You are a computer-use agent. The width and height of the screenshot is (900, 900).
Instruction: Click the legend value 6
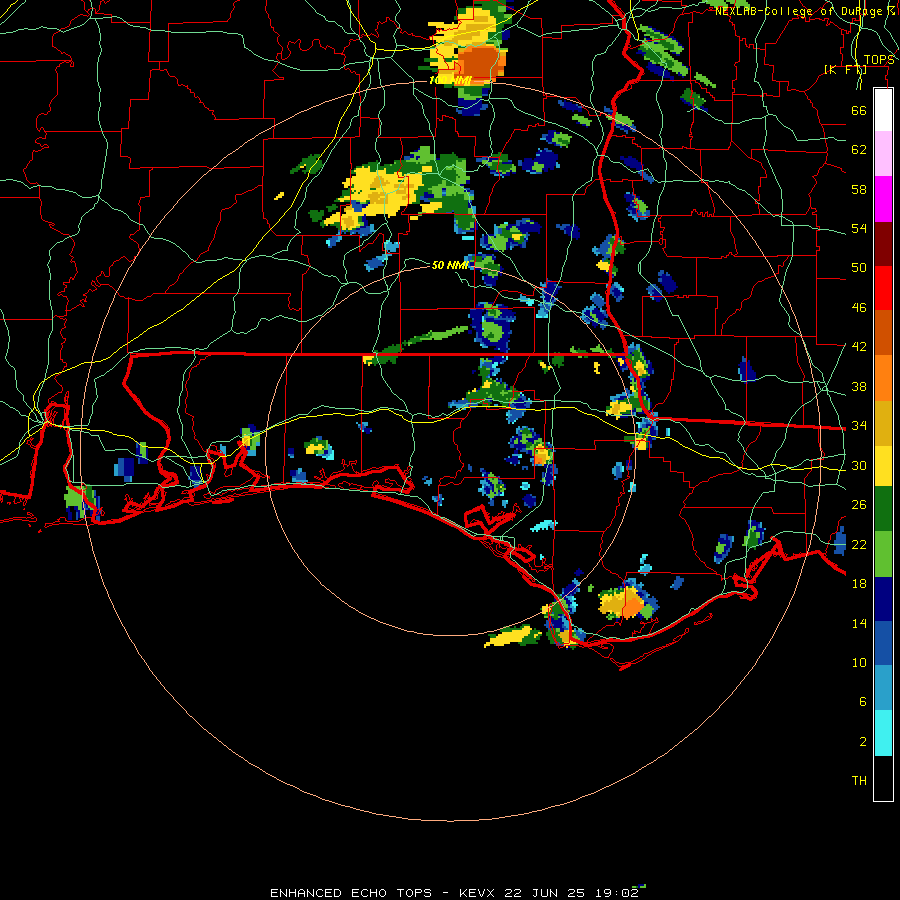pyautogui.click(x=862, y=702)
